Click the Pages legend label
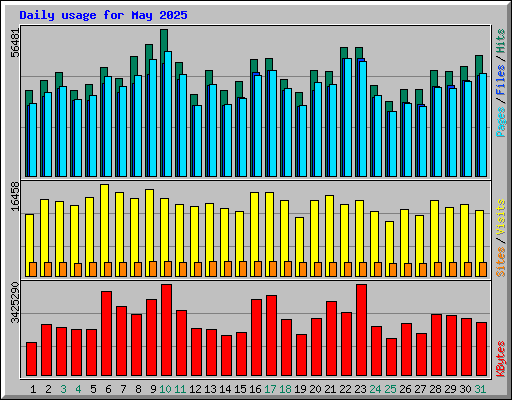512x400 pixels. pos(501,122)
